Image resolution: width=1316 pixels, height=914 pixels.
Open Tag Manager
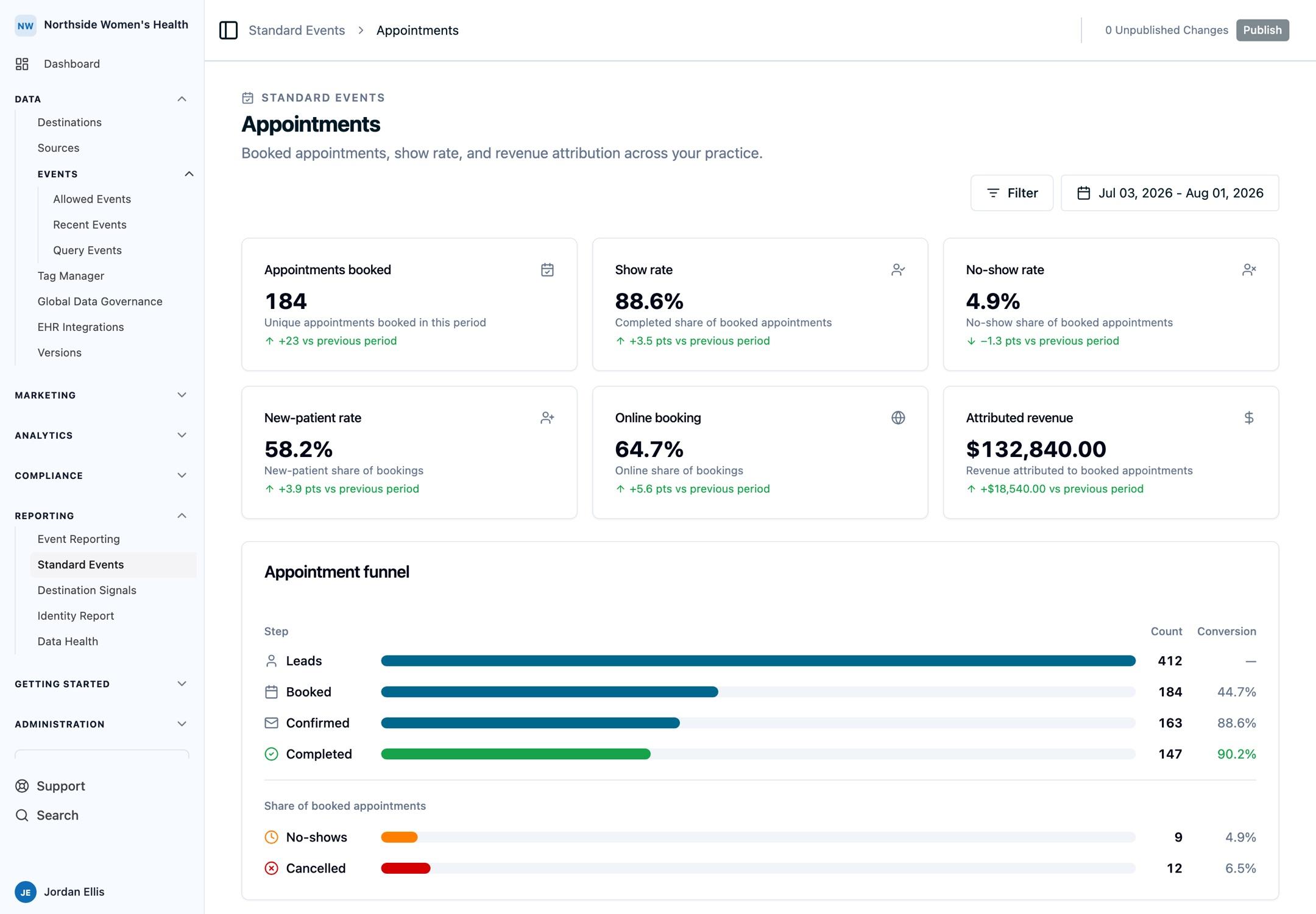point(71,276)
